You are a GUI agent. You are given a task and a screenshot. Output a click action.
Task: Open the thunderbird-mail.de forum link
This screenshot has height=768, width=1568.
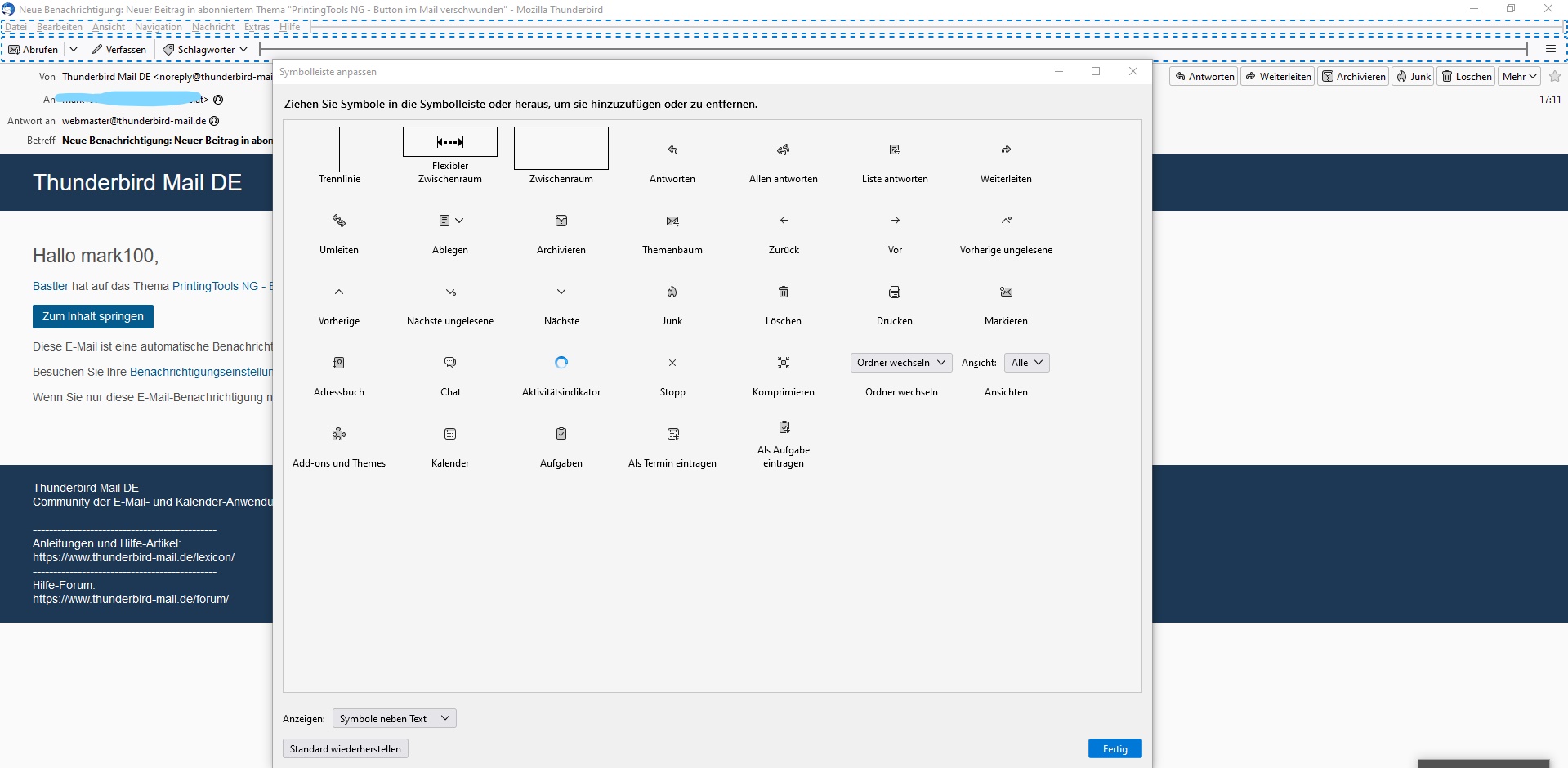(131, 600)
